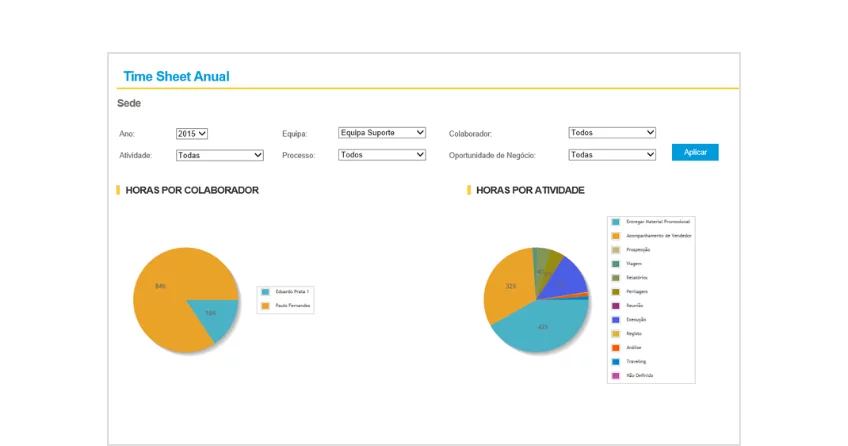Open the Oportunidade de Negócio dropdown
This screenshot has width=848, height=446.
pyautogui.click(x=612, y=155)
